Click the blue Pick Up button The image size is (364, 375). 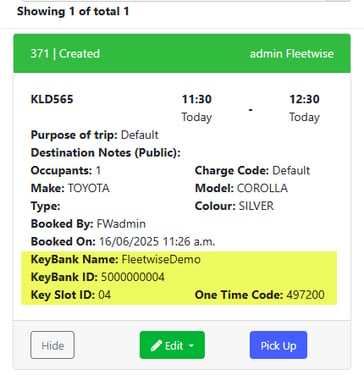[278, 345]
